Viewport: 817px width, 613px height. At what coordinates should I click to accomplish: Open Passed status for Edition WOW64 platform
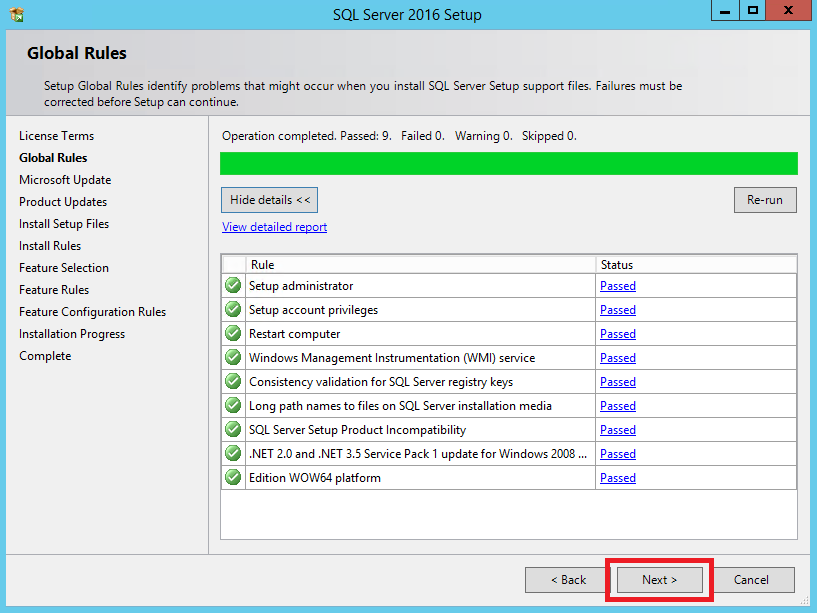click(x=618, y=477)
